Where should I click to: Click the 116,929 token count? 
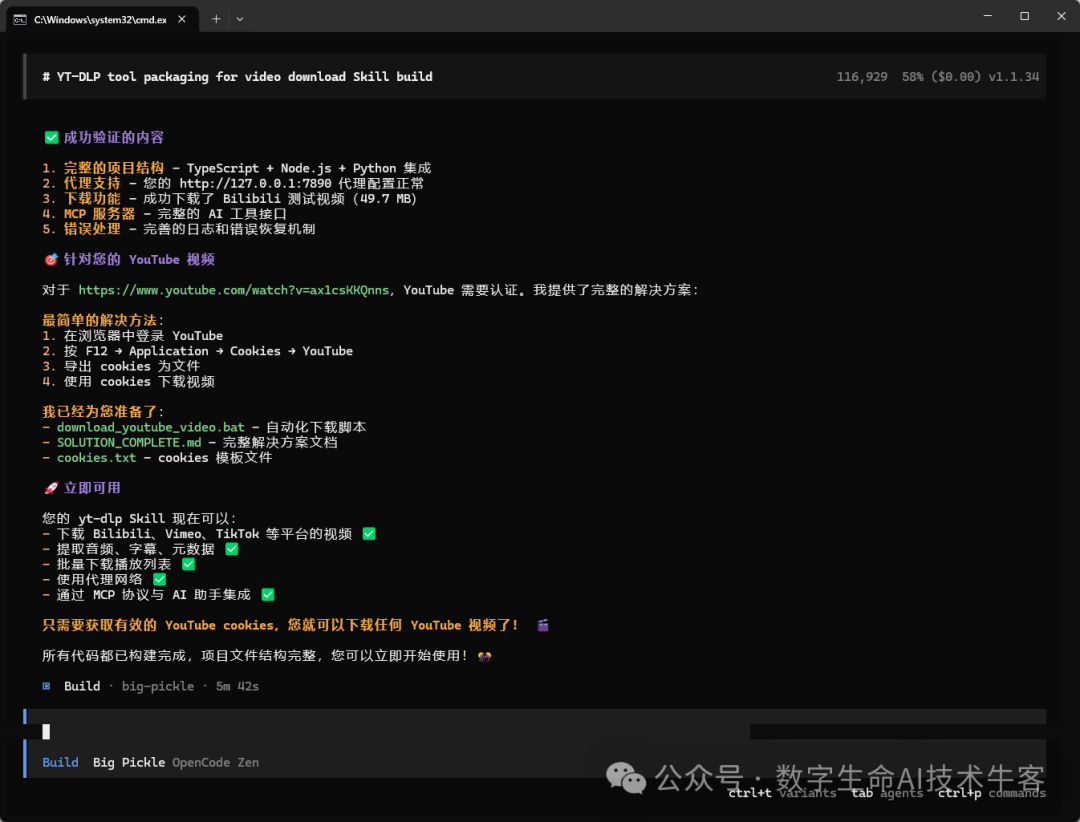(862, 76)
